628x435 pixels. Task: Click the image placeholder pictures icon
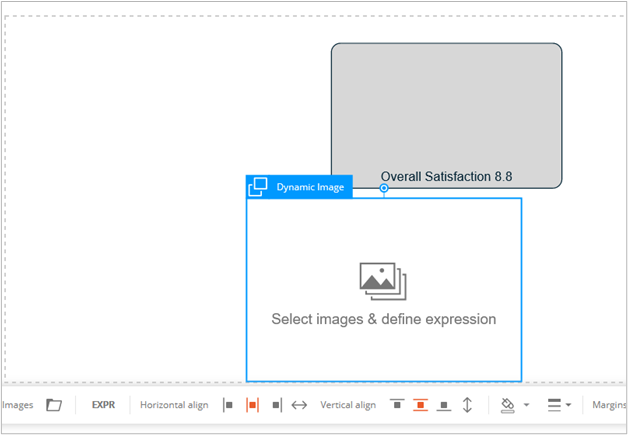tap(383, 281)
